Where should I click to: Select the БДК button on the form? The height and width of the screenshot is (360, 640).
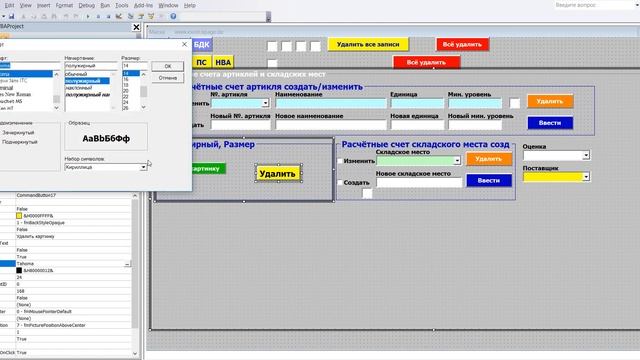(202, 44)
